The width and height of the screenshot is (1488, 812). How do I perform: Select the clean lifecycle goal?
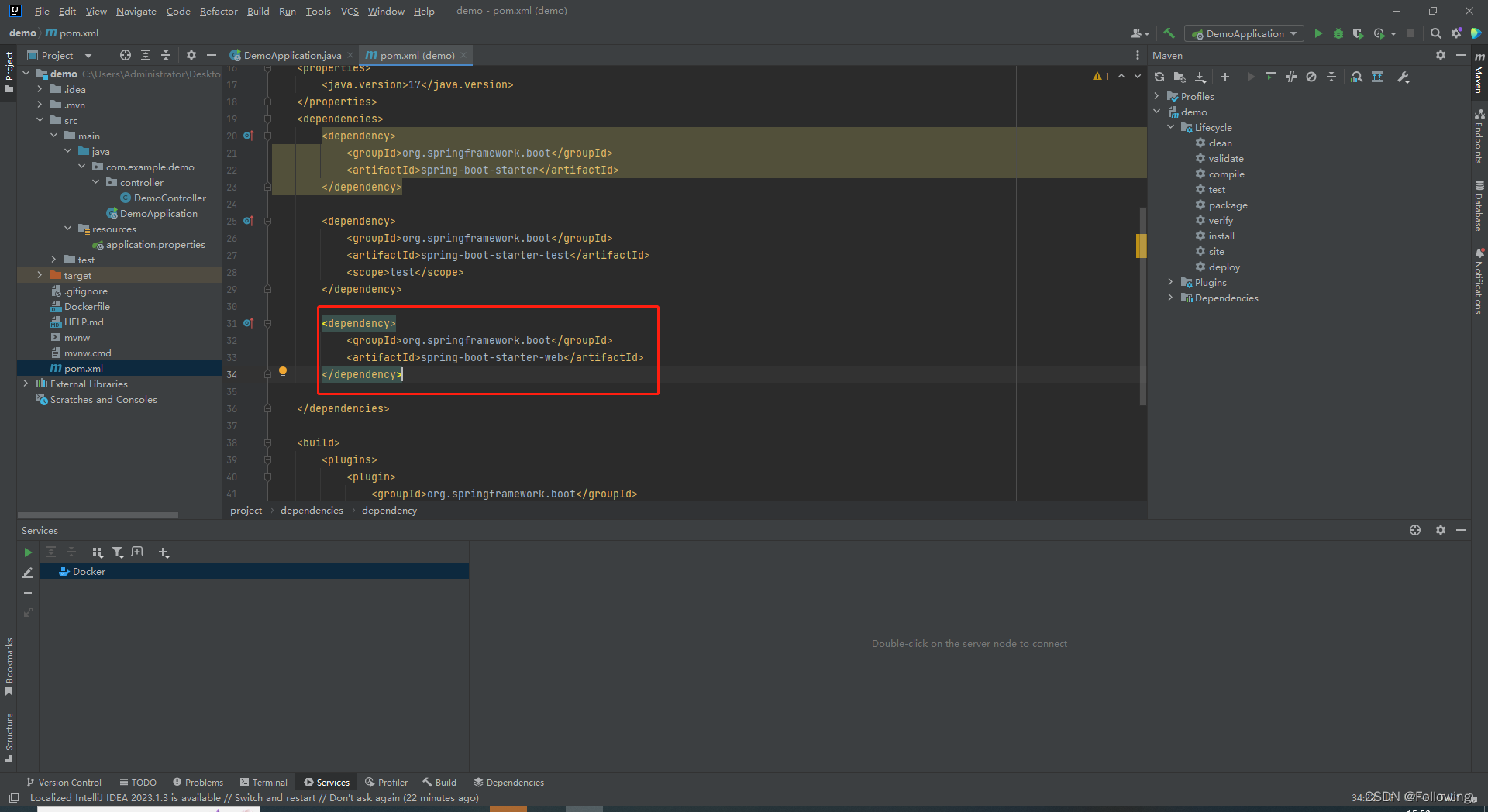[1220, 143]
